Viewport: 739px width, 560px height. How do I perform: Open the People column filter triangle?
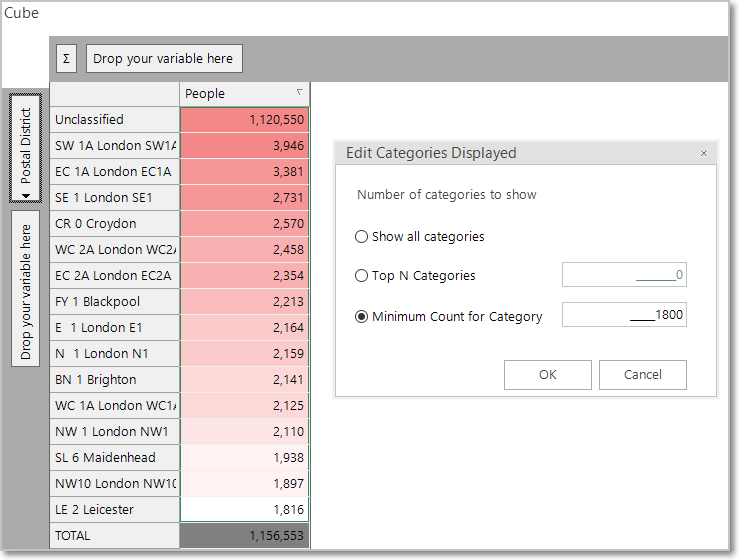point(300,92)
